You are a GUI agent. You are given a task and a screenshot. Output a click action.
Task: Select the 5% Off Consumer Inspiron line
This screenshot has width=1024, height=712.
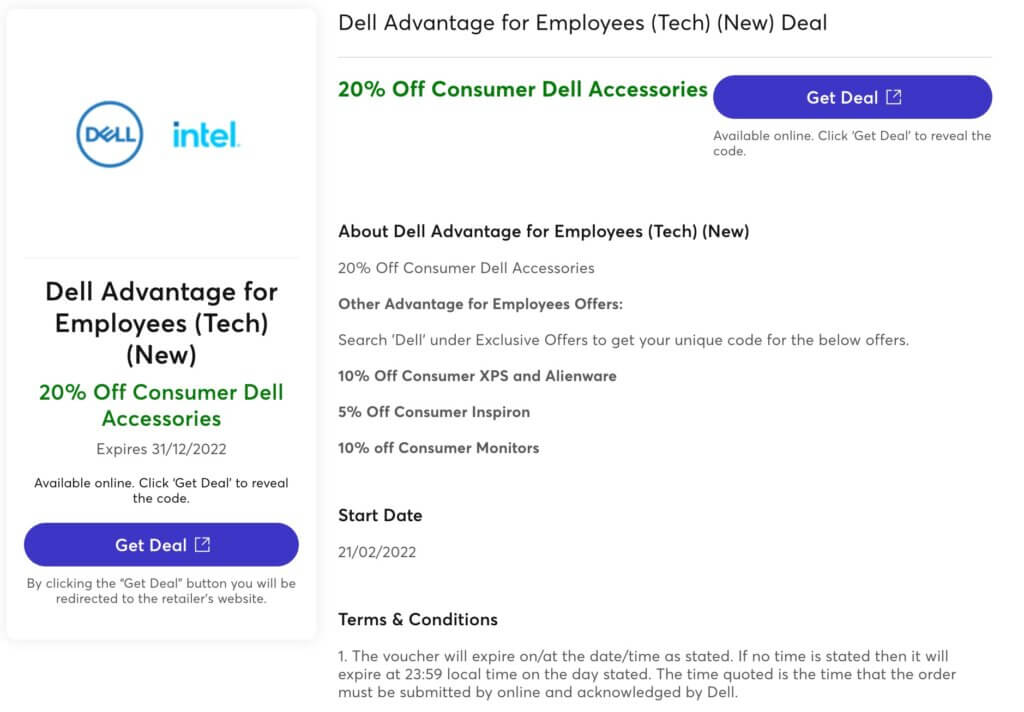(434, 412)
